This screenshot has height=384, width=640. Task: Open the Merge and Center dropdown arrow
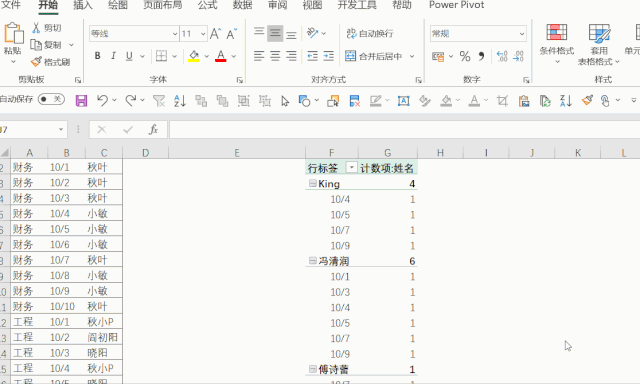tap(412, 56)
